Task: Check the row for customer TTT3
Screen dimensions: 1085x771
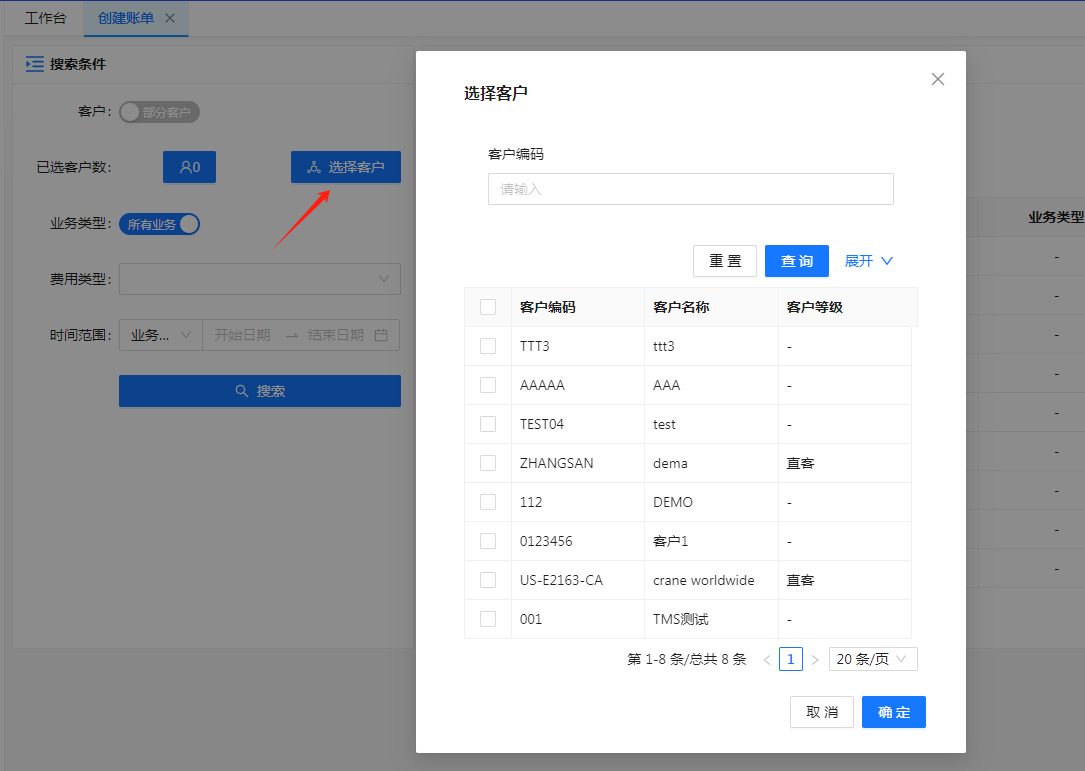Action: 488,346
